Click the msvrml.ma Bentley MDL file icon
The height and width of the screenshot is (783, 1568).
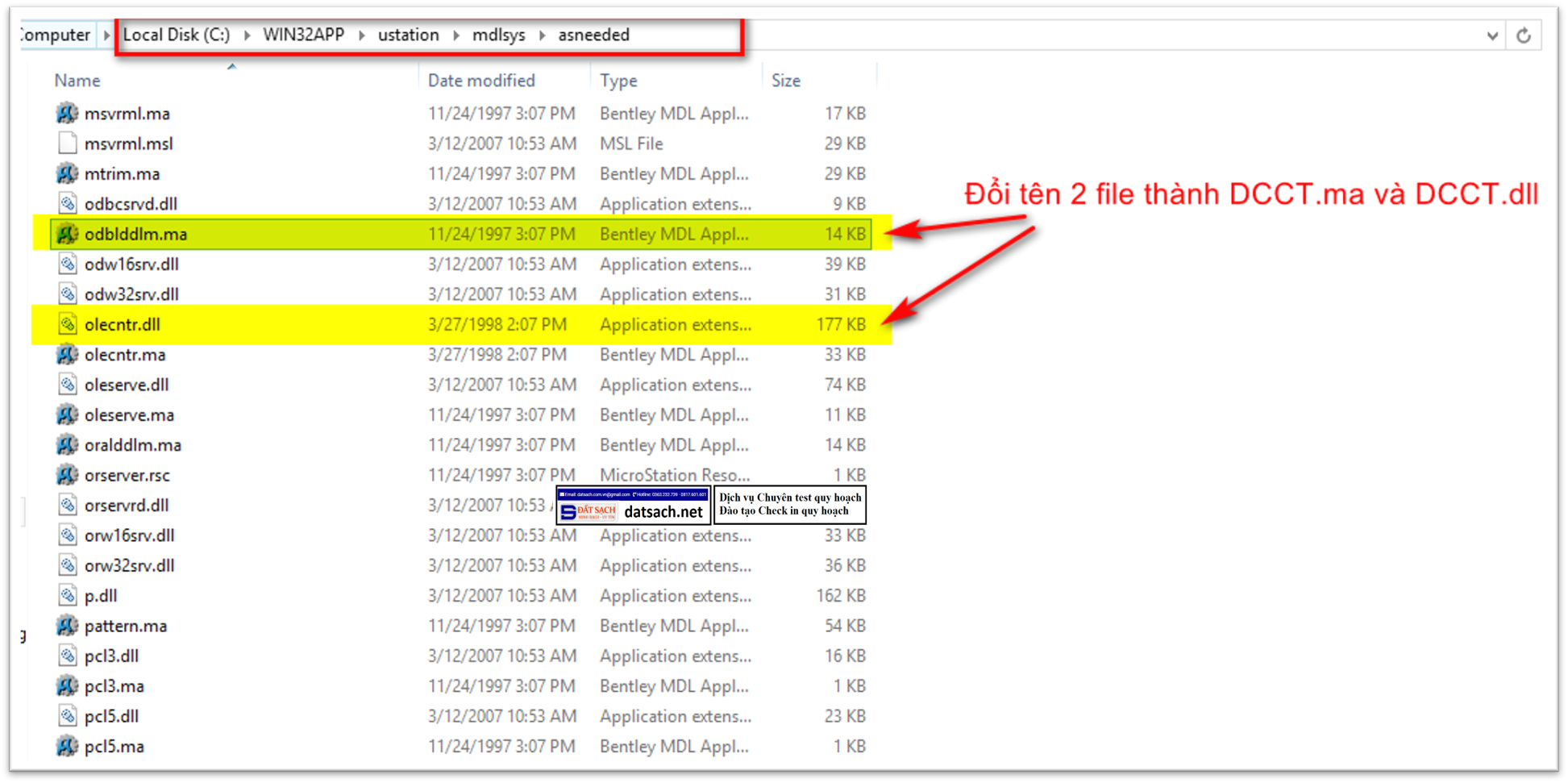tap(67, 114)
